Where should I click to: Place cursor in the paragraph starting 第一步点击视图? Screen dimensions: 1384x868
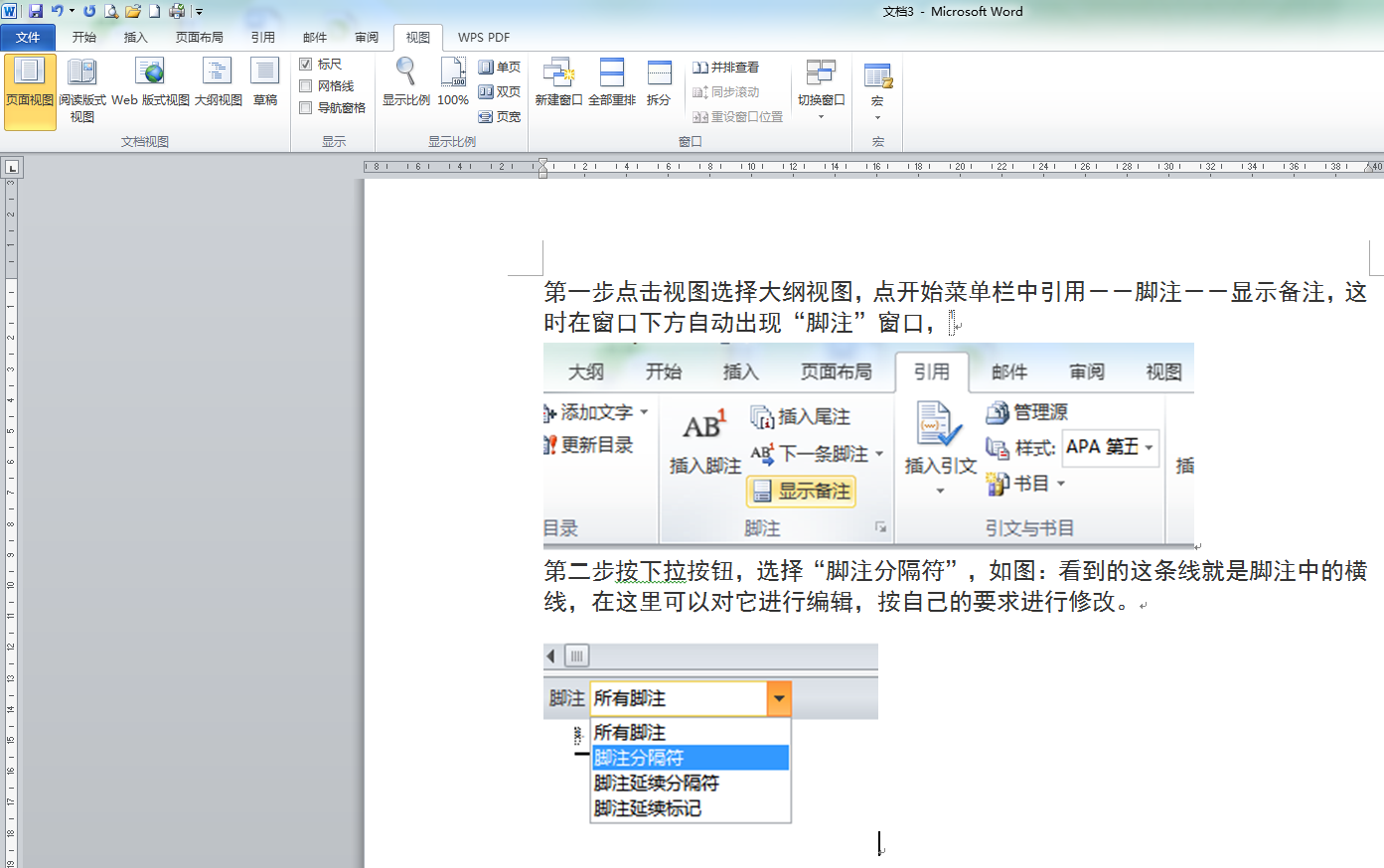click(x=955, y=307)
